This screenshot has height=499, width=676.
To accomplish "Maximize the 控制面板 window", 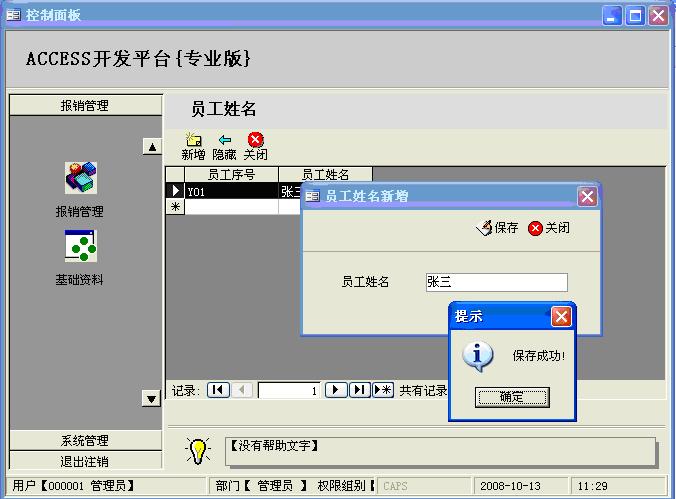I will [635, 16].
